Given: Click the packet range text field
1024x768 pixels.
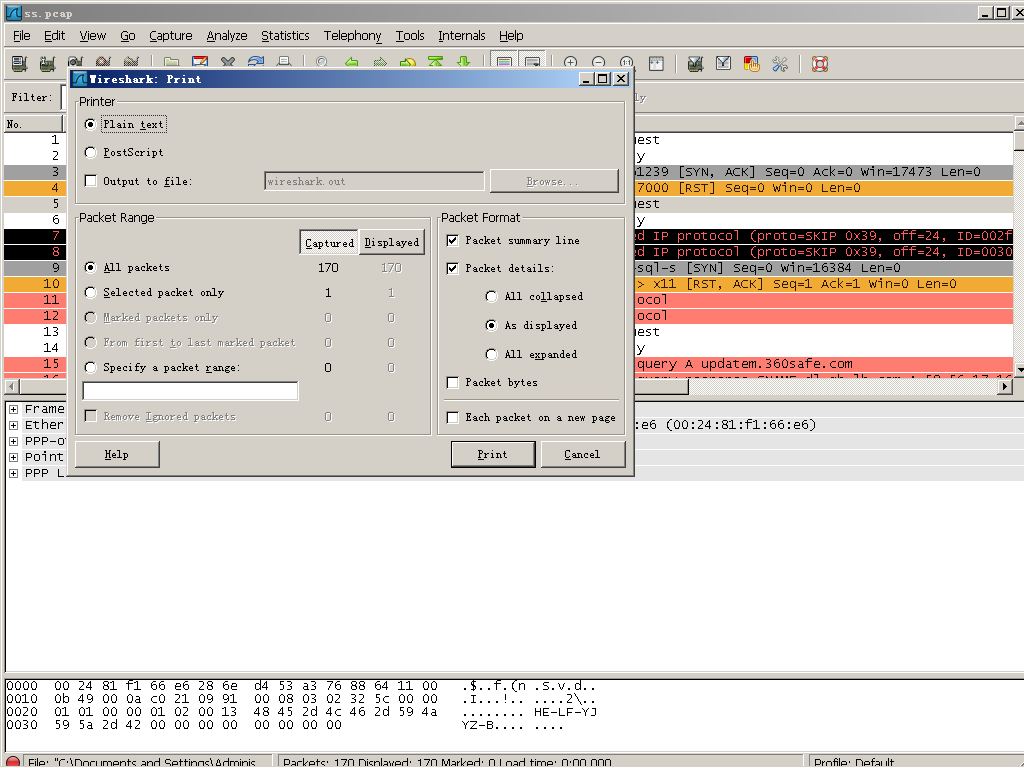Looking at the screenshot, I should [x=190, y=391].
